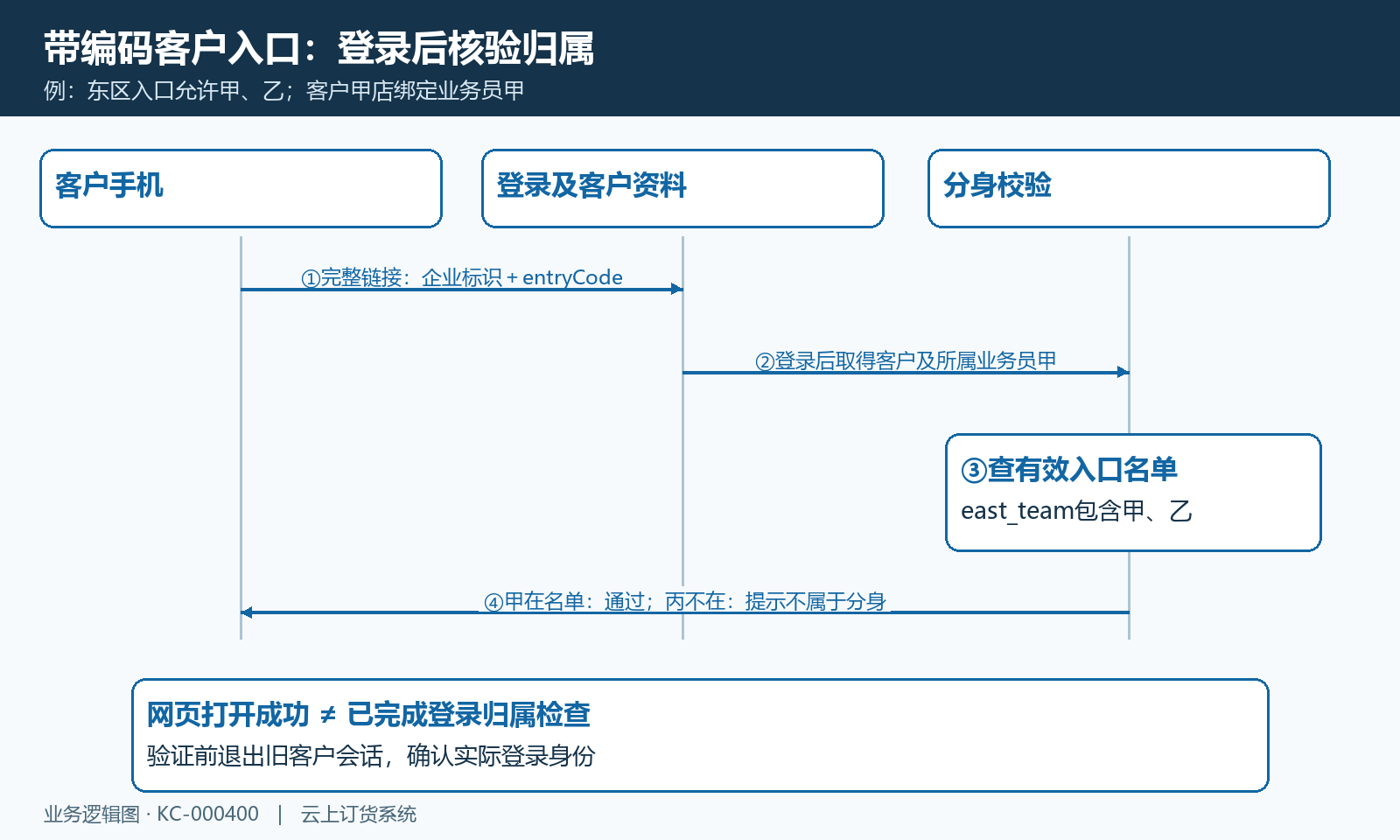The image size is (1400, 840).
Task: Select the 登录及客户资料 participant box
Action: coord(682,188)
